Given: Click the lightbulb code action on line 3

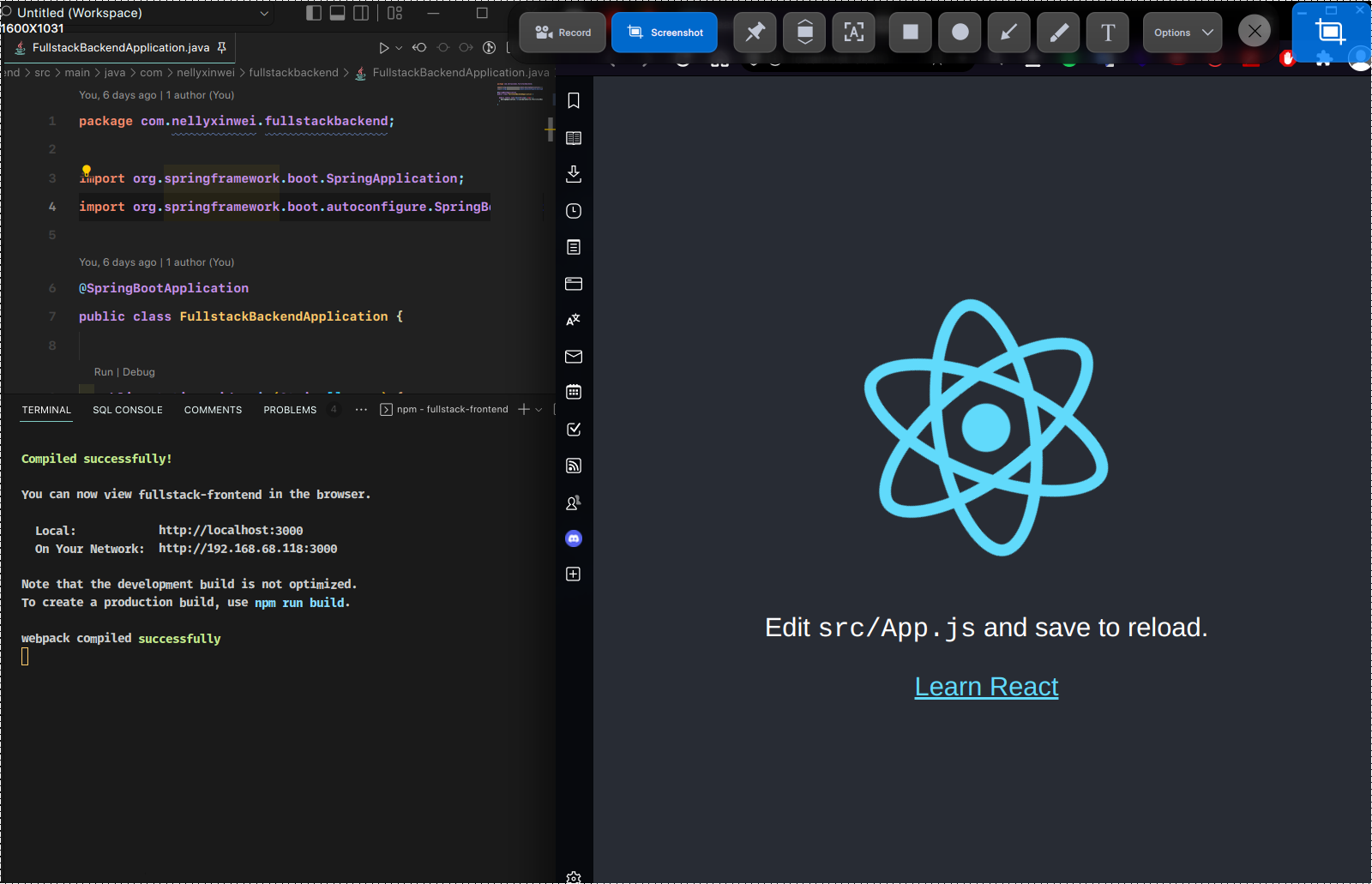Looking at the screenshot, I should tap(86, 171).
